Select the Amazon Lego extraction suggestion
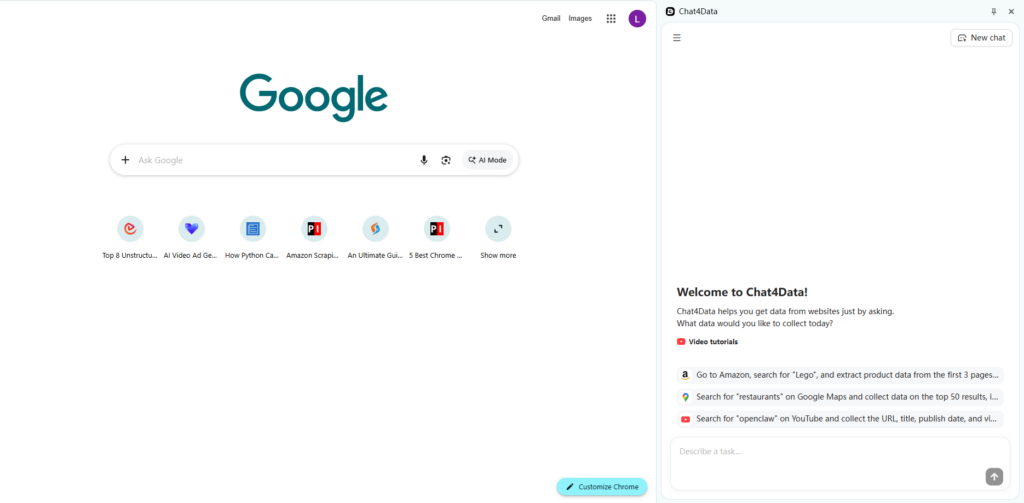Image resolution: width=1024 pixels, height=503 pixels. pos(840,375)
